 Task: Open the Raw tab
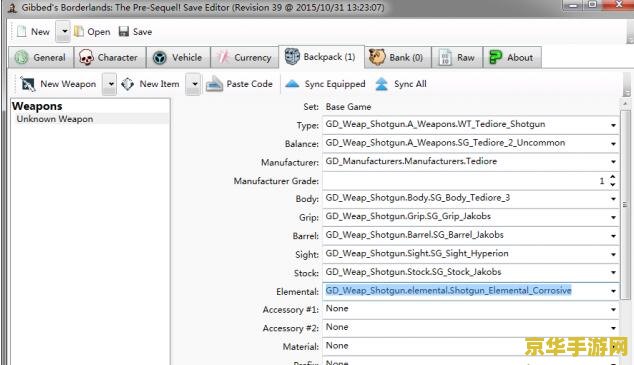pyautogui.click(x=457, y=57)
